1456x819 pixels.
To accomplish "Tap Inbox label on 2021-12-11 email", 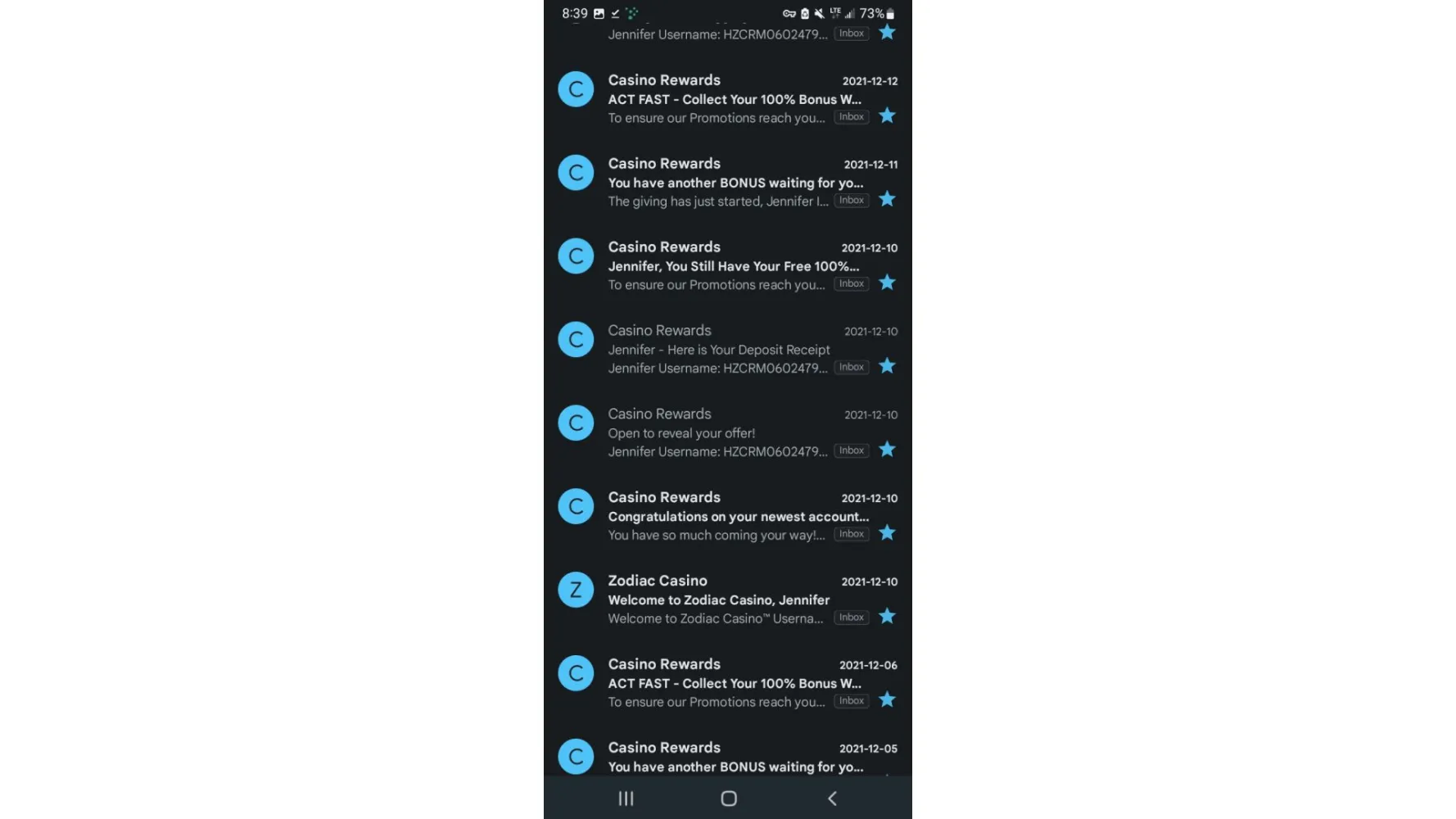I will [x=852, y=201].
